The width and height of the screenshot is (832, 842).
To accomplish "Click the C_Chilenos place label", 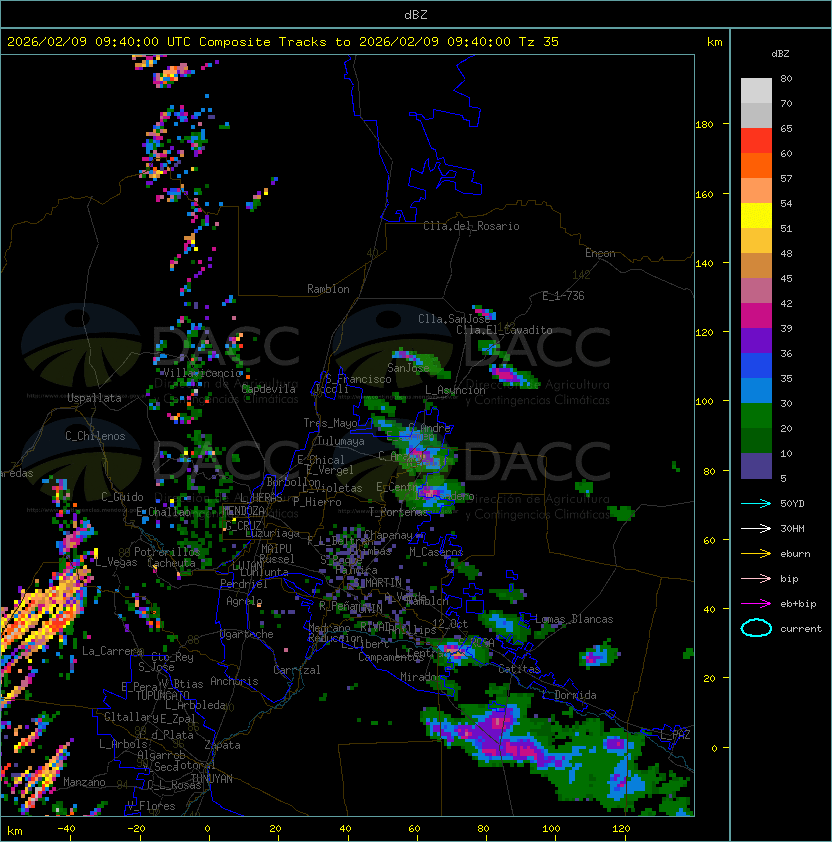I will point(95,436).
